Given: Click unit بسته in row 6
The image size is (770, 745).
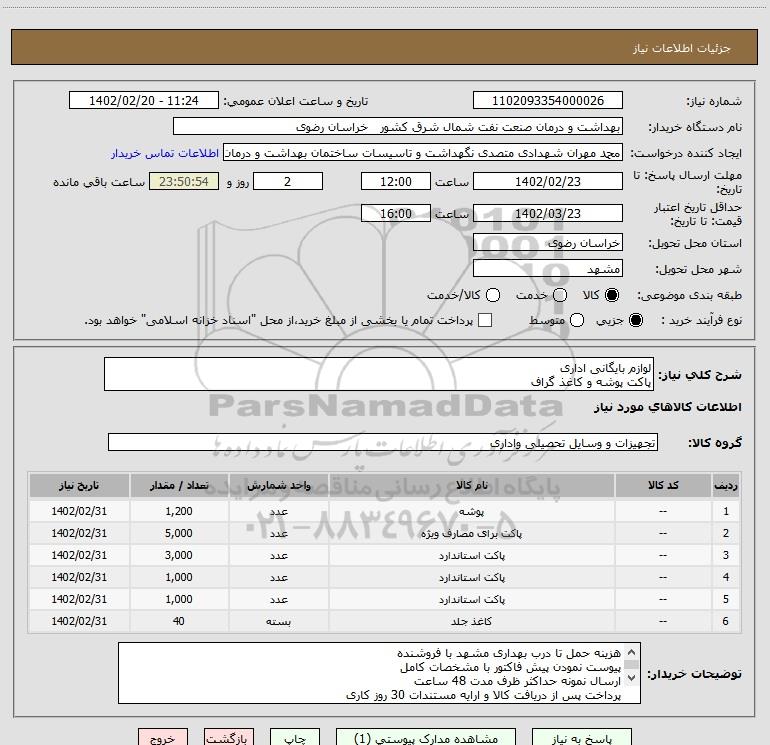Looking at the screenshot, I should coord(278,622).
